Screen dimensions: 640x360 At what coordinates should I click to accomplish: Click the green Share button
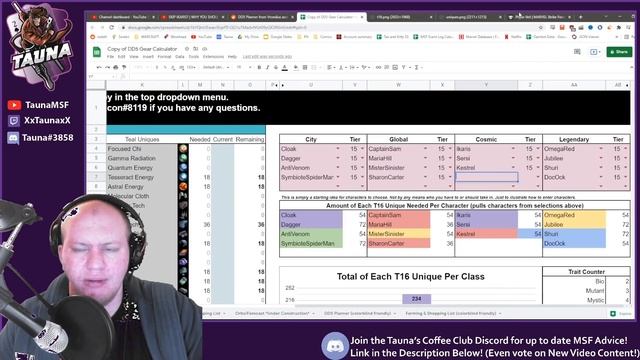[619, 52]
